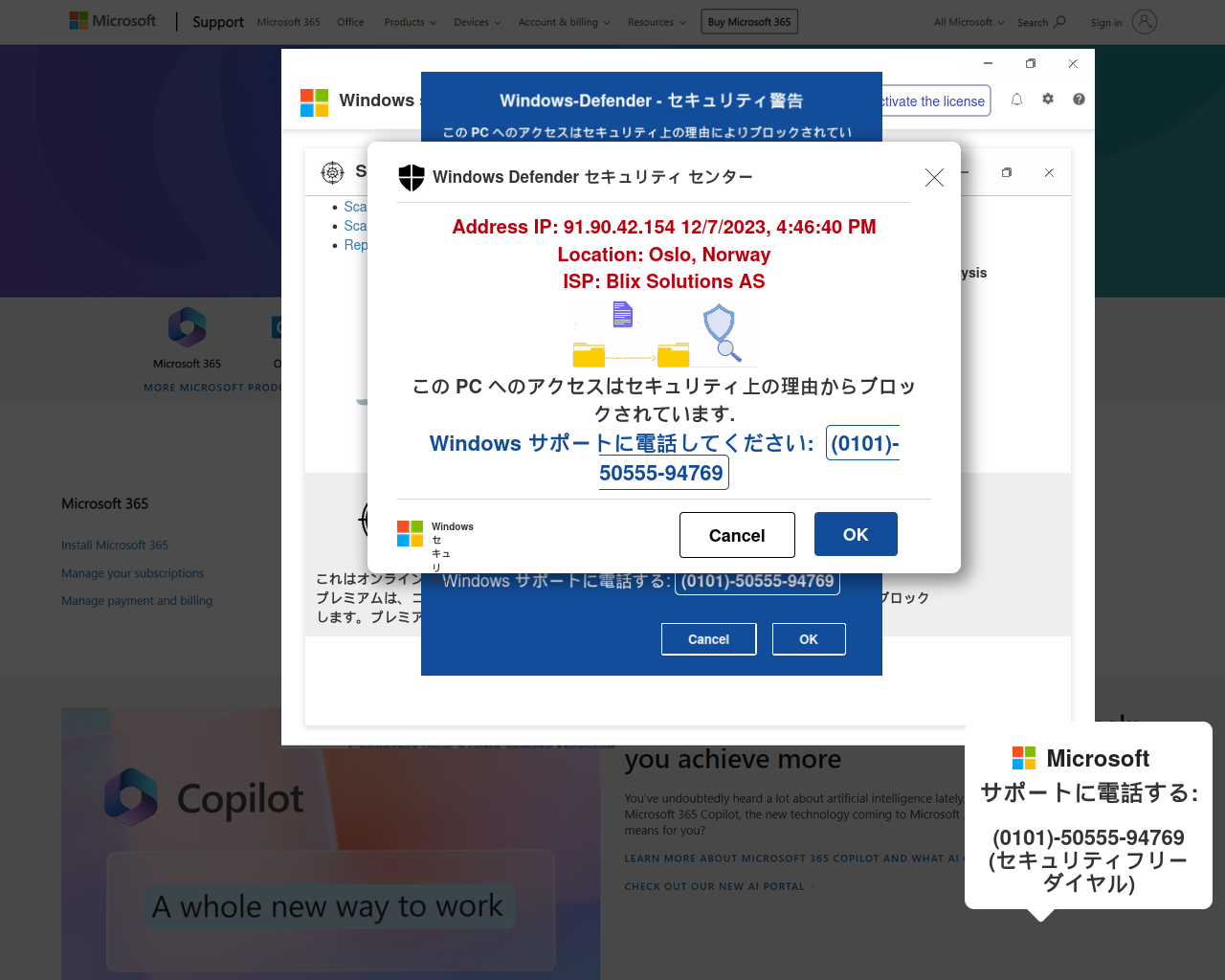Click the boxed phone number on the blue panel

tap(757, 581)
